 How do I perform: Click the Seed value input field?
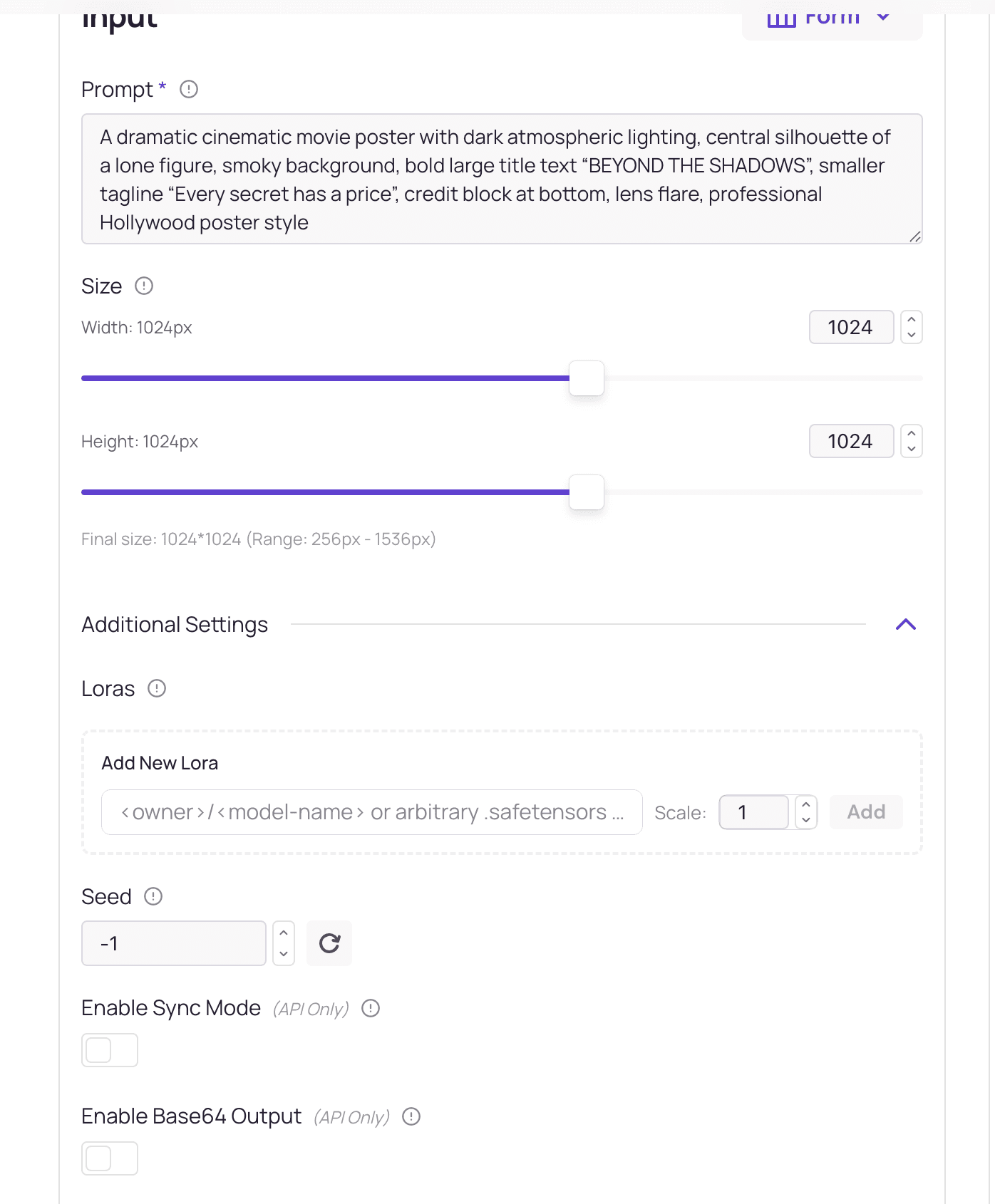[174, 943]
